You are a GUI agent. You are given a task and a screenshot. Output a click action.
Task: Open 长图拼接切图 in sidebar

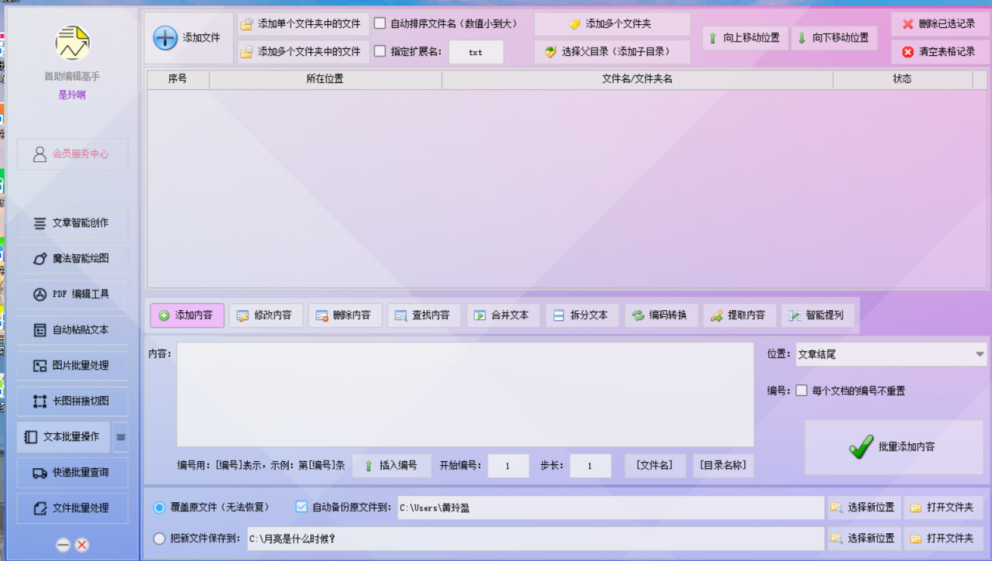(x=72, y=401)
